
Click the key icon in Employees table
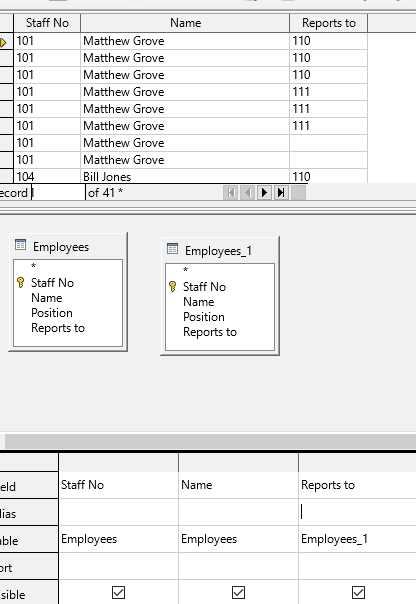click(x=21, y=283)
